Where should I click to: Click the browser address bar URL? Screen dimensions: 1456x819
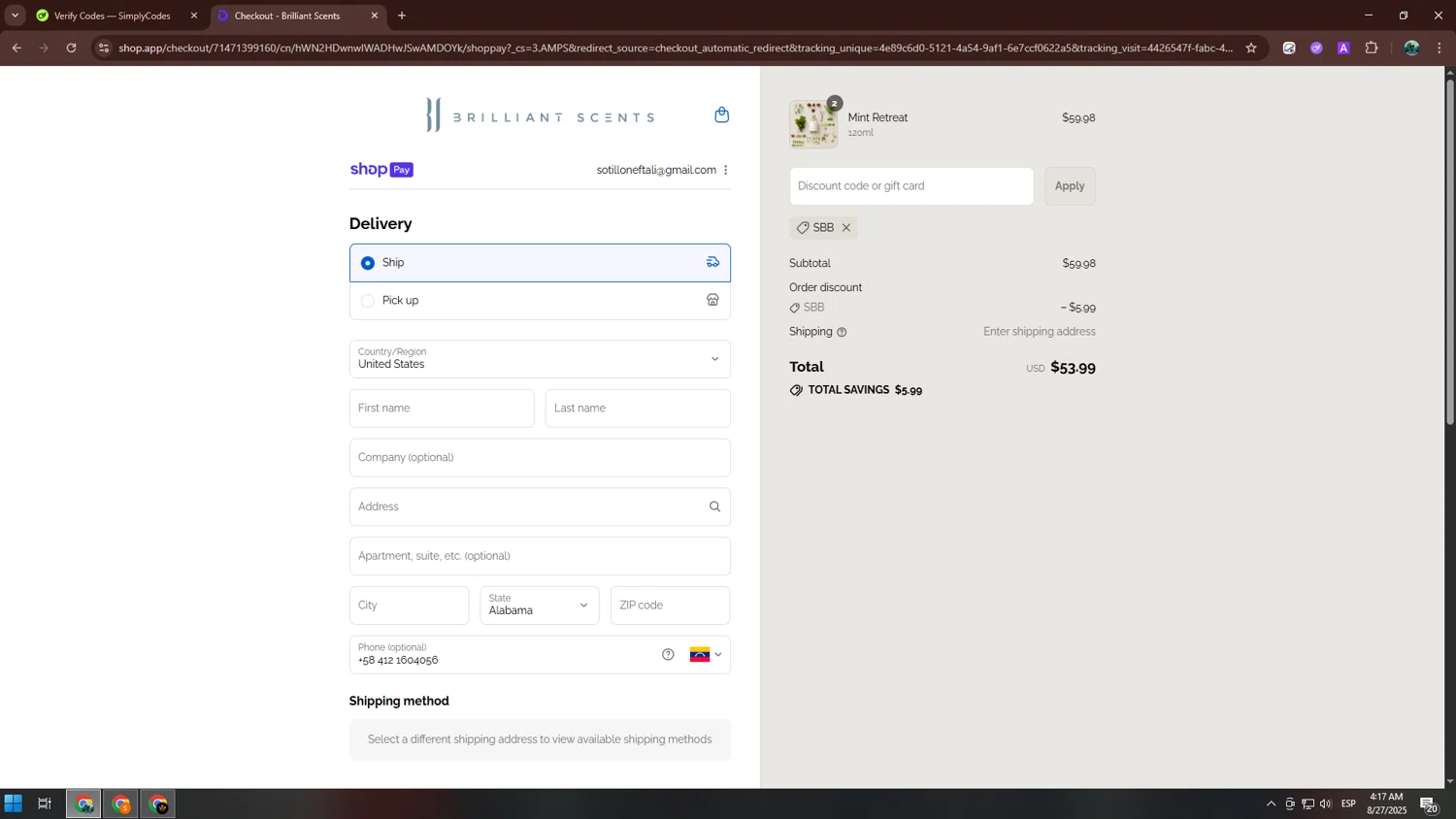[676, 48]
